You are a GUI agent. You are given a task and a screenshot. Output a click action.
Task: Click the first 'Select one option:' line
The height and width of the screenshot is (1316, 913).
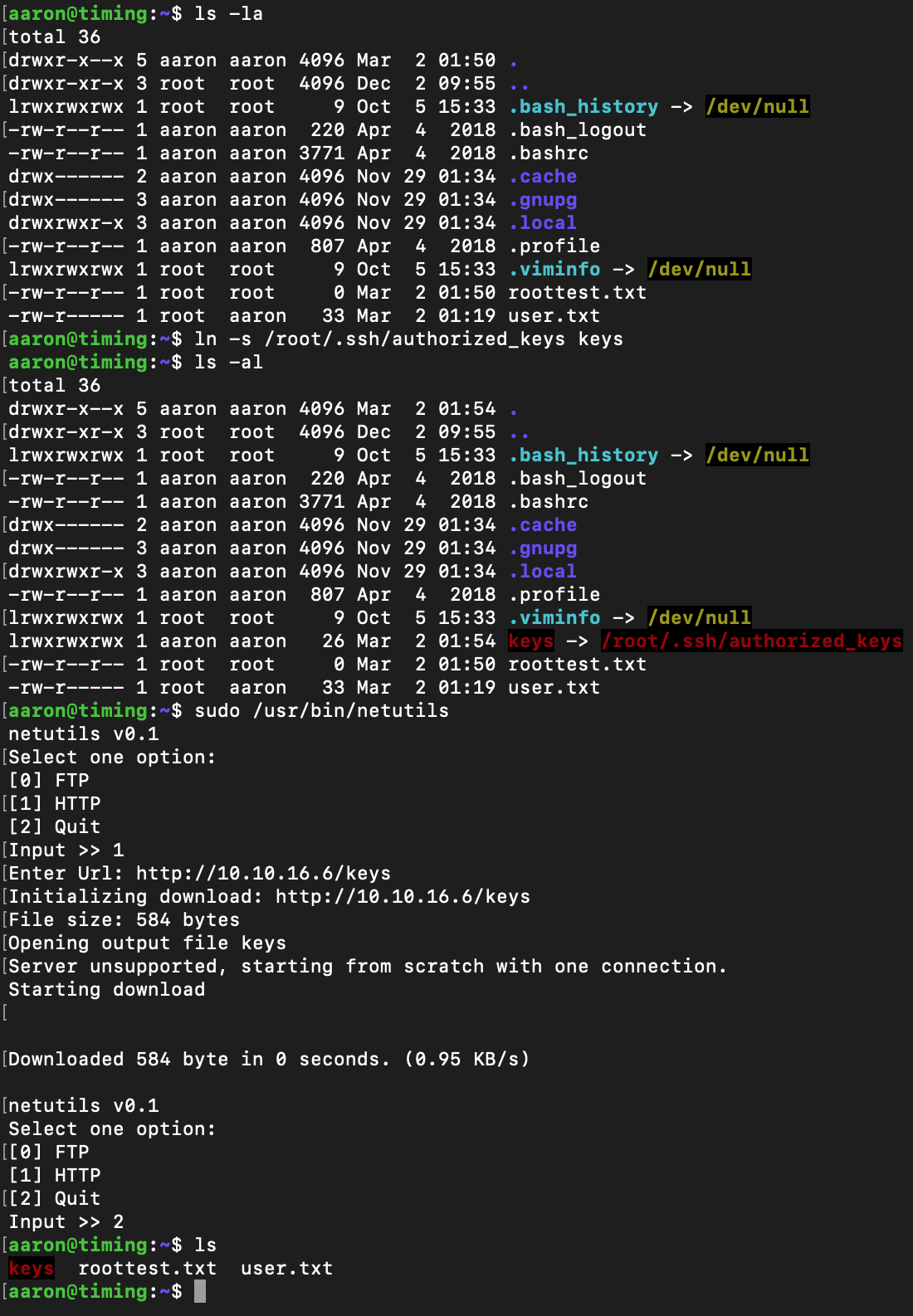pyautogui.click(x=112, y=758)
